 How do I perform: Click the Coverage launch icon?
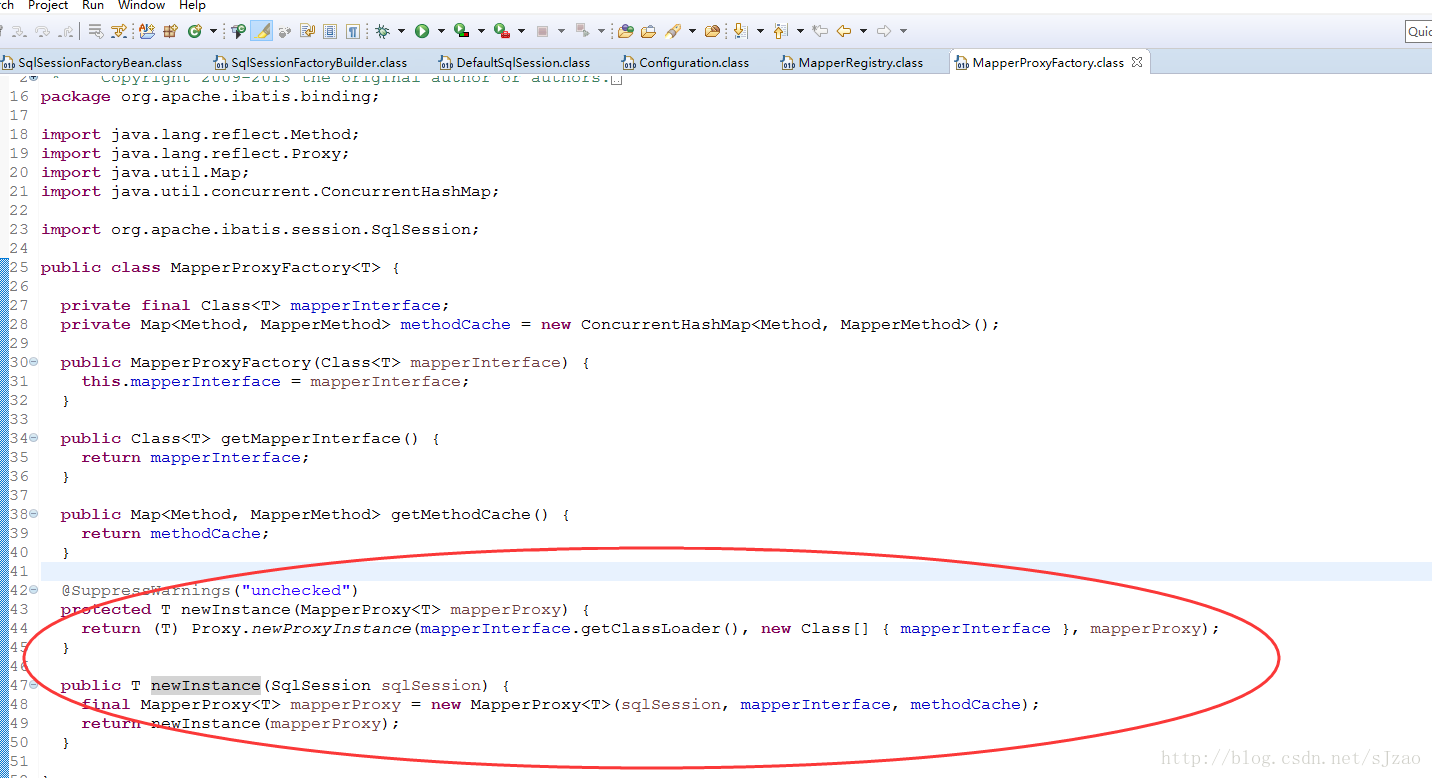(461, 31)
